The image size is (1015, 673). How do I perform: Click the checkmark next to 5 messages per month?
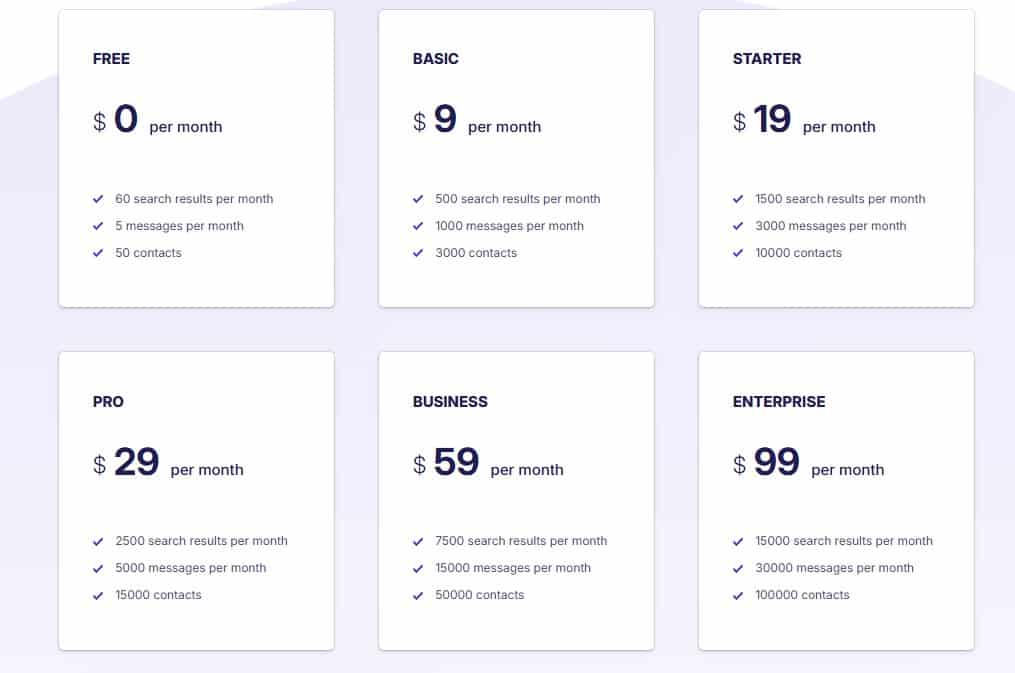(x=99, y=226)
